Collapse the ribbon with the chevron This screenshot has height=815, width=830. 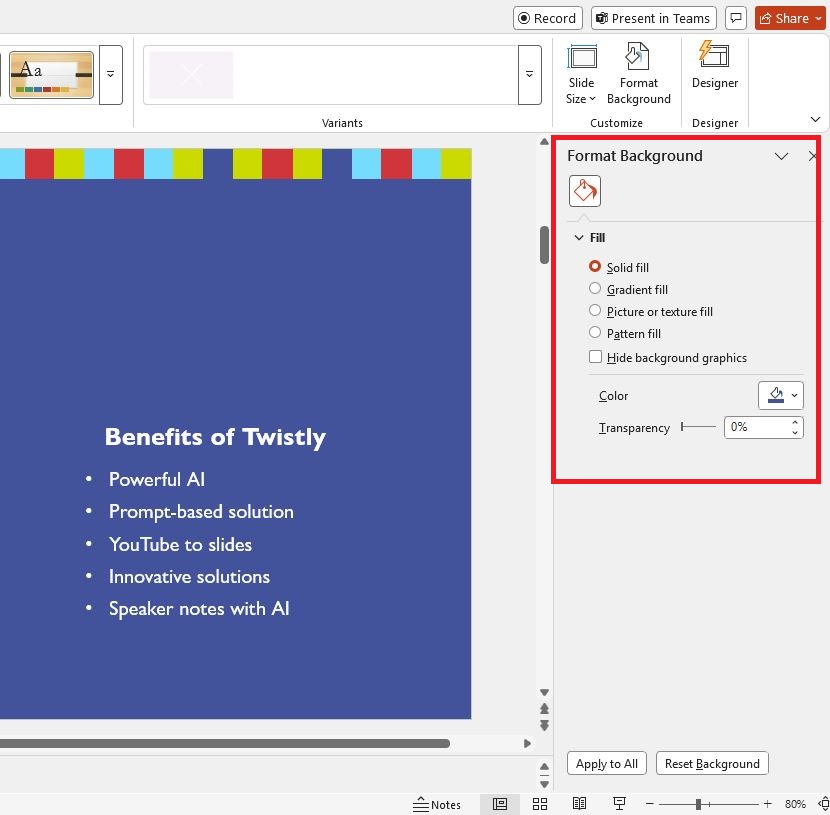[x=815, y=120]
